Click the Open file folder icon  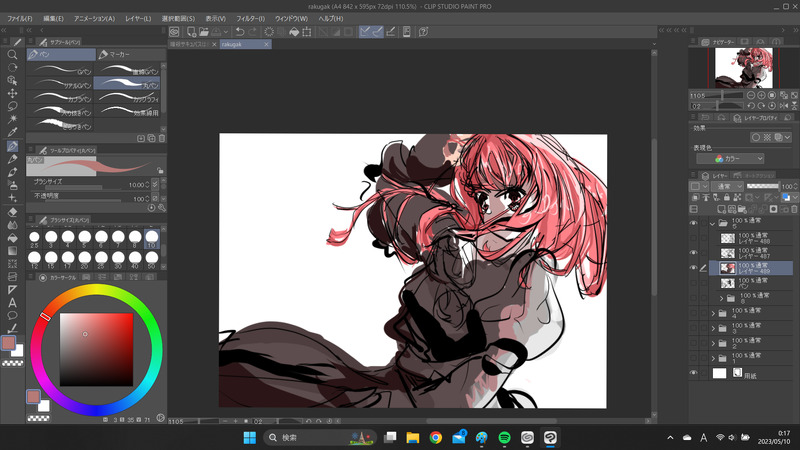[x=204, y=32]
